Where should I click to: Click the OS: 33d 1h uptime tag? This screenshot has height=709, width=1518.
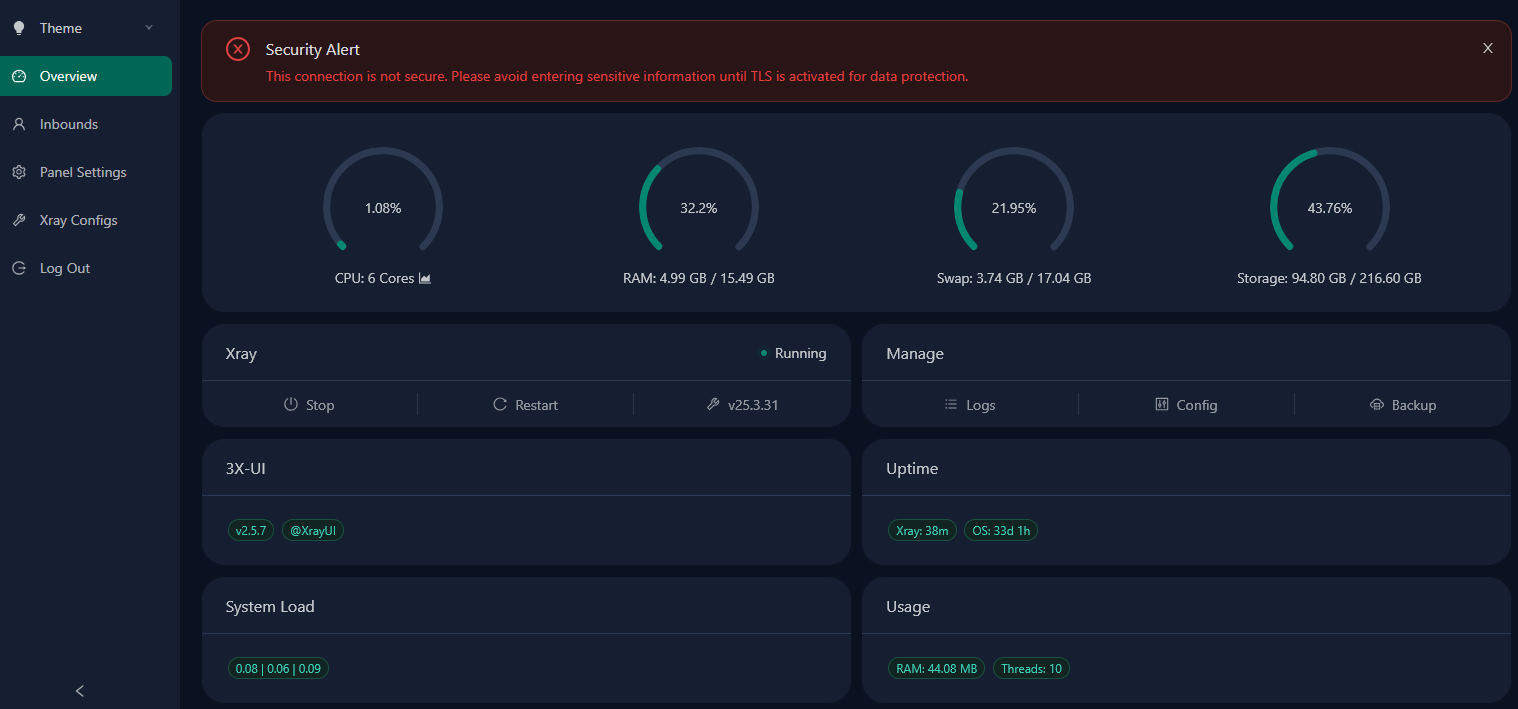pyautogui.click(x=1001, y=530)
